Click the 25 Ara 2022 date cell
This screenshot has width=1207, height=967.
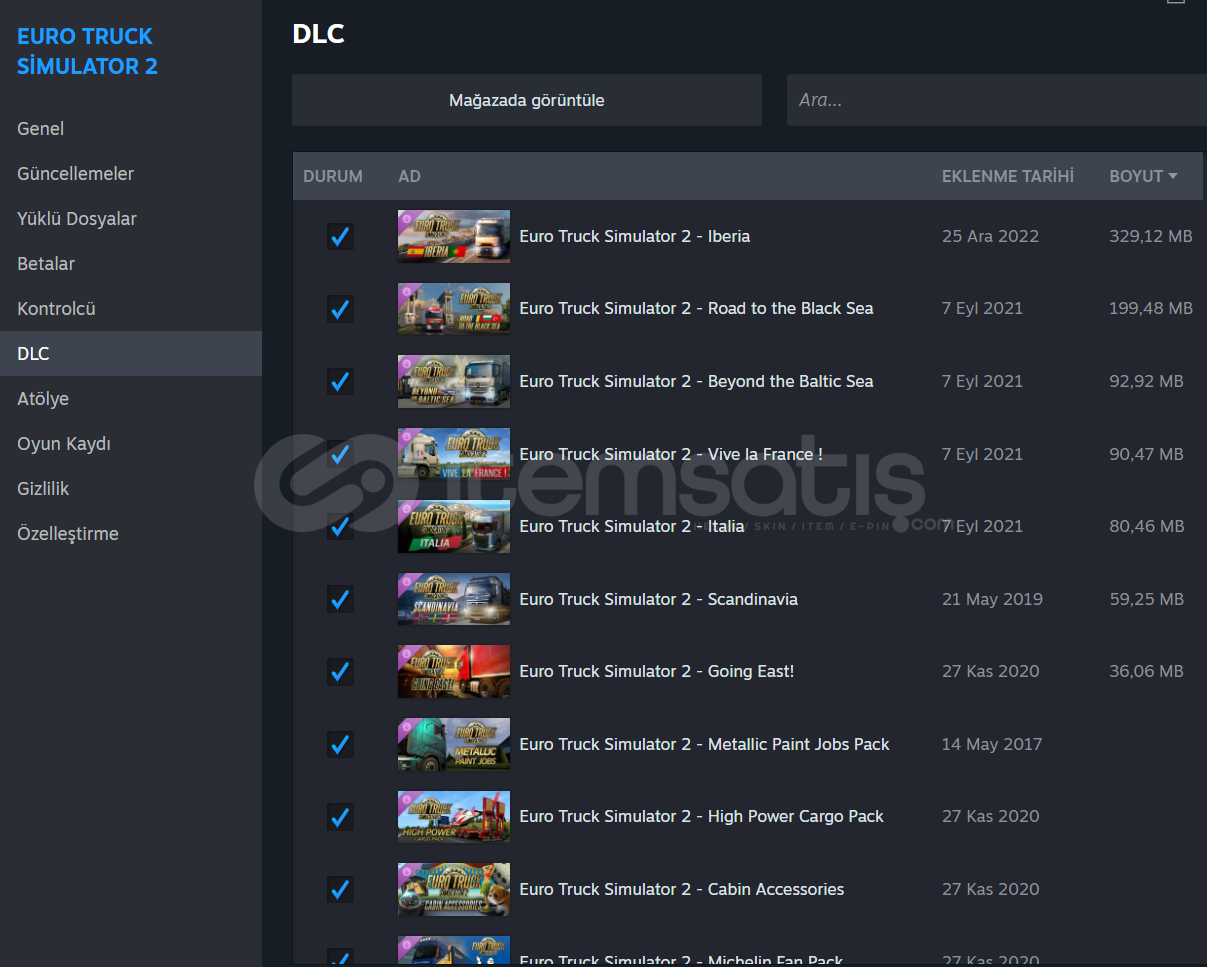point(990,237)
